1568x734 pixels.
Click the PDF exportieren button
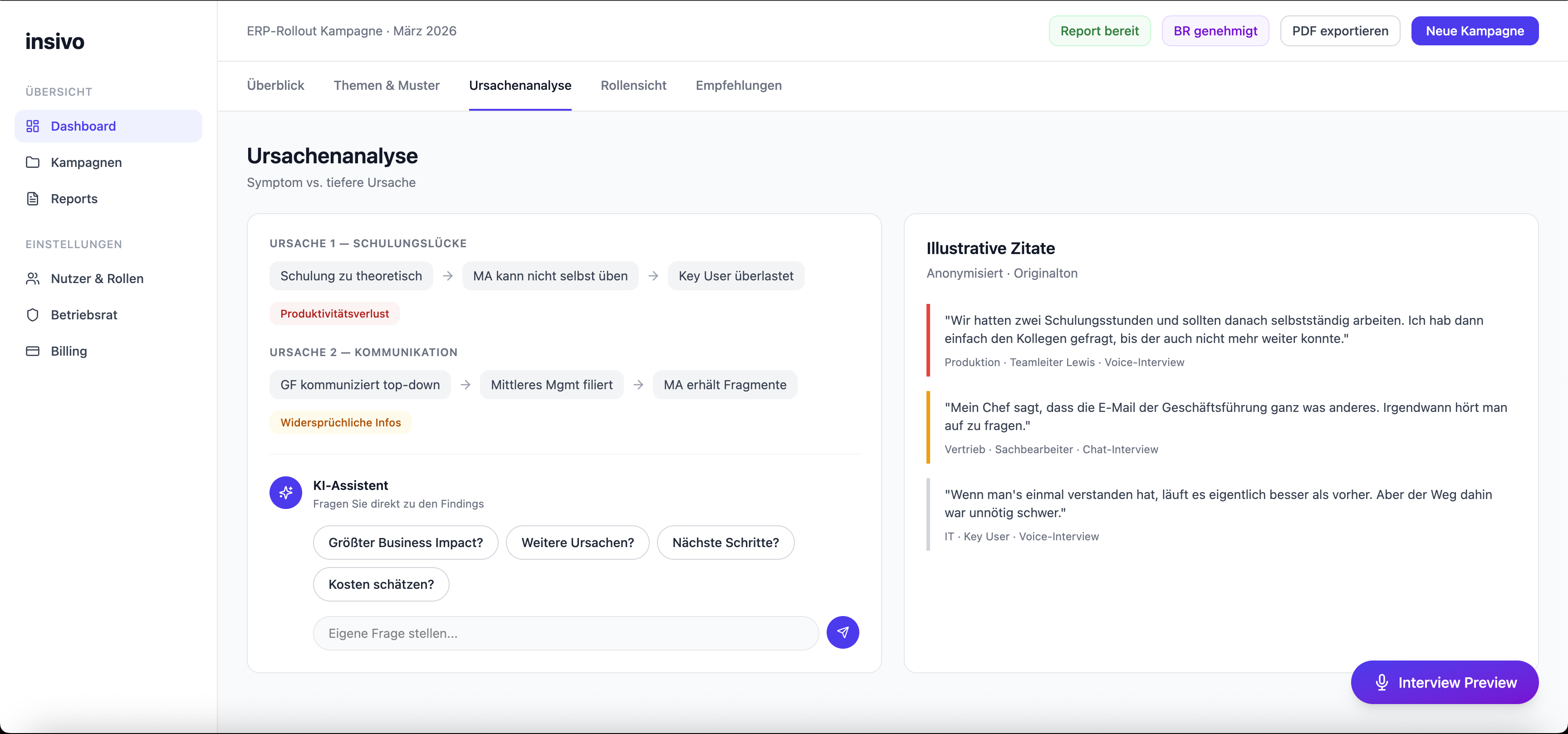tap(1340, 31)
